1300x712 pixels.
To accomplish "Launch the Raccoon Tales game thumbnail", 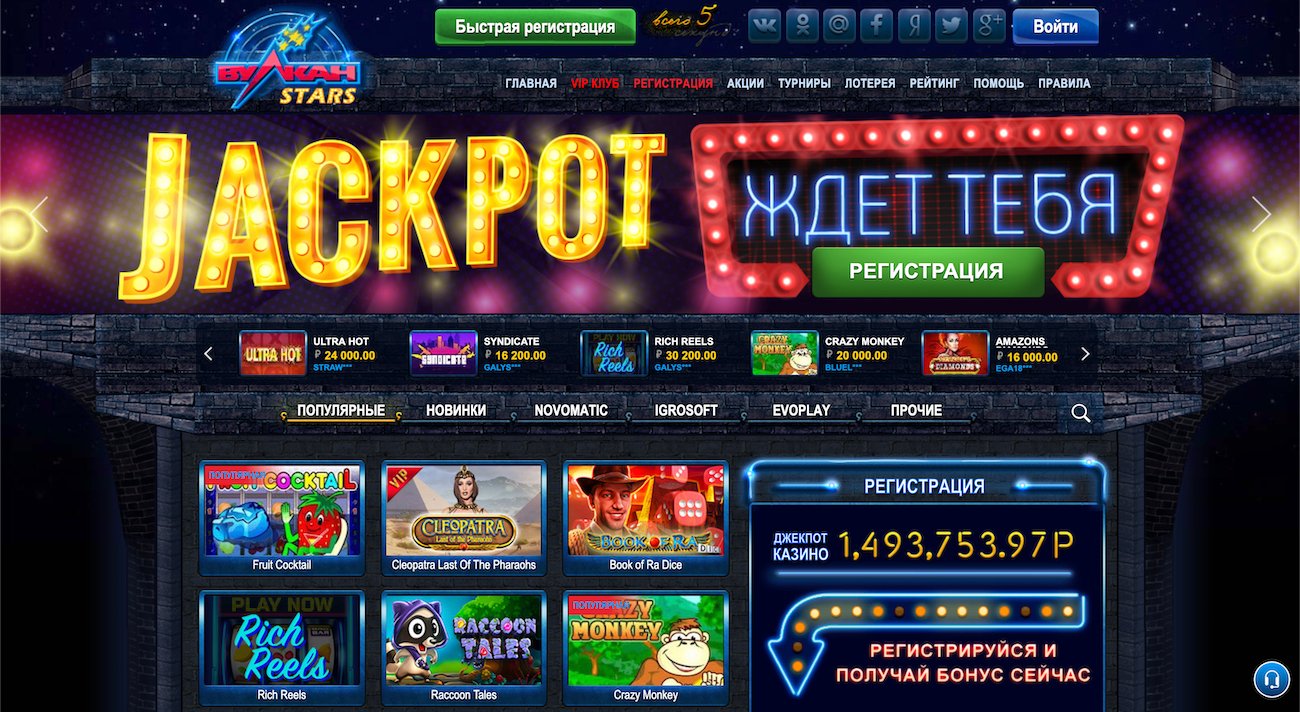I will pyautogui.click(x=464, y=648).
